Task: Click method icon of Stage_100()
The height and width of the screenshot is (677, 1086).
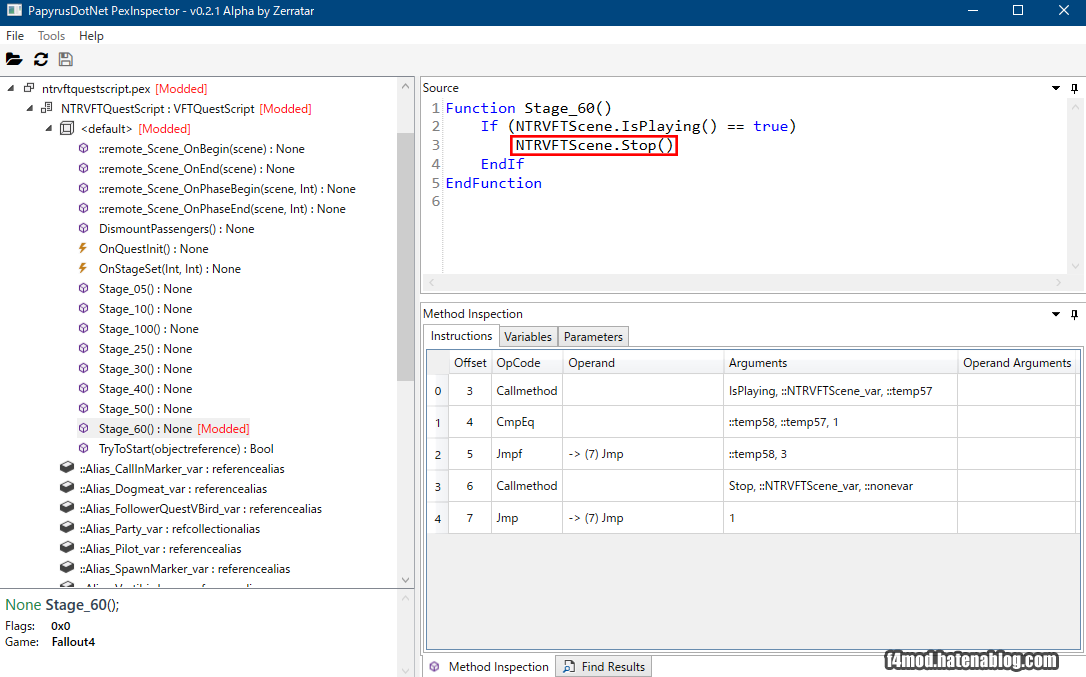Action: pyautogui.click(x=84, y=328)
